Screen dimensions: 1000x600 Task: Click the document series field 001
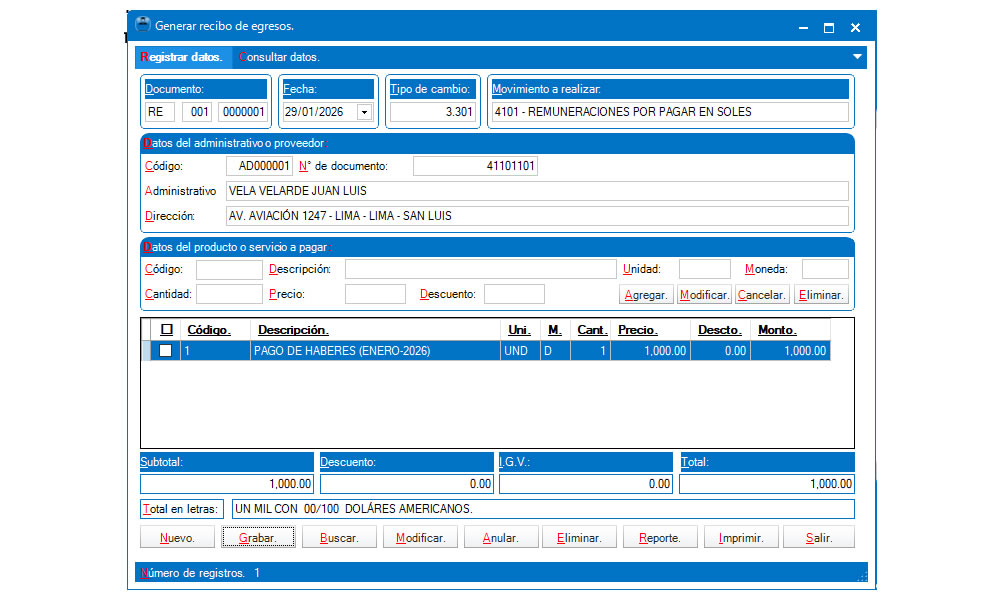tap(197, 112)
